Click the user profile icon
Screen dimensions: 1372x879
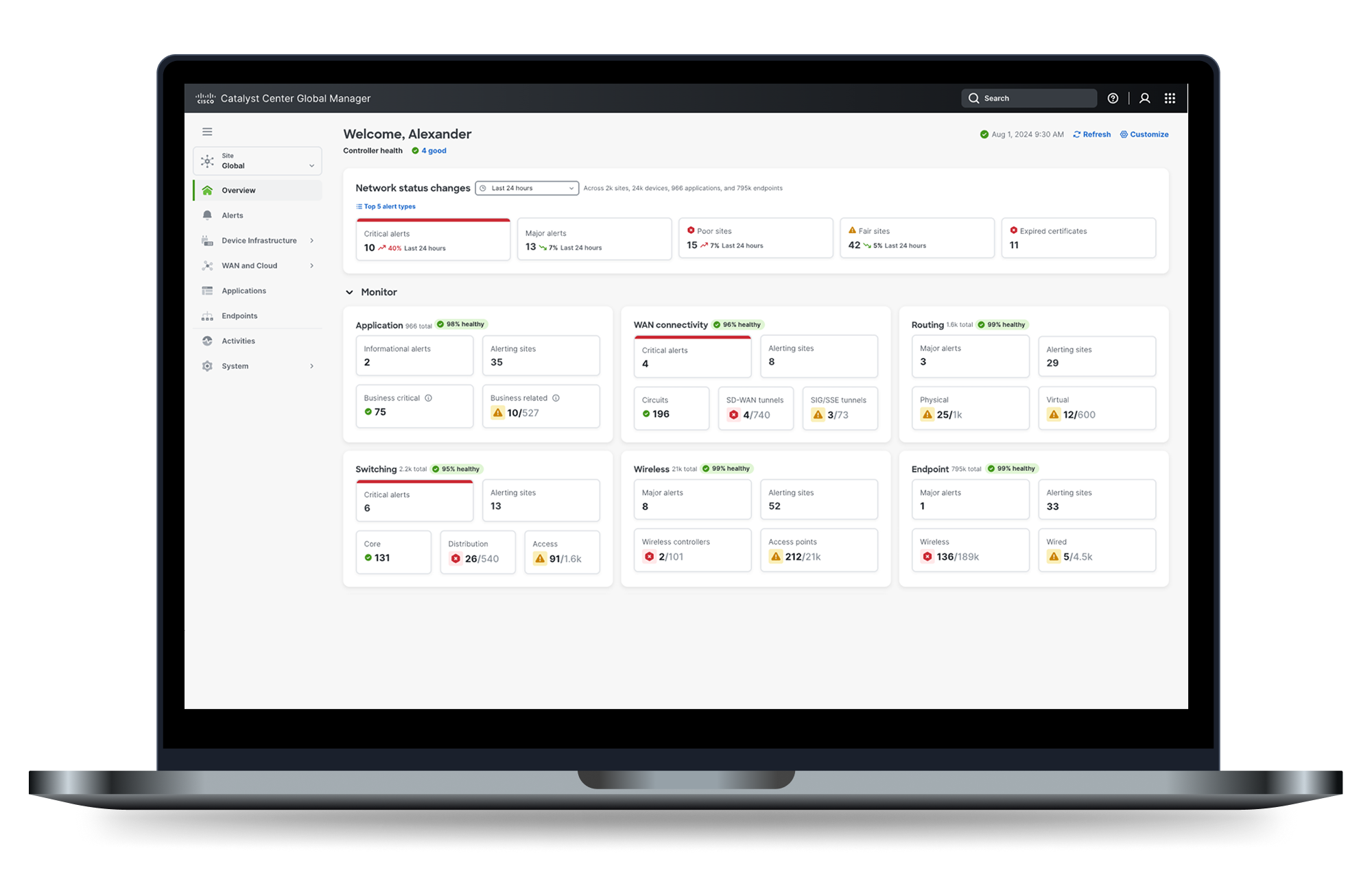[1145, 99]
